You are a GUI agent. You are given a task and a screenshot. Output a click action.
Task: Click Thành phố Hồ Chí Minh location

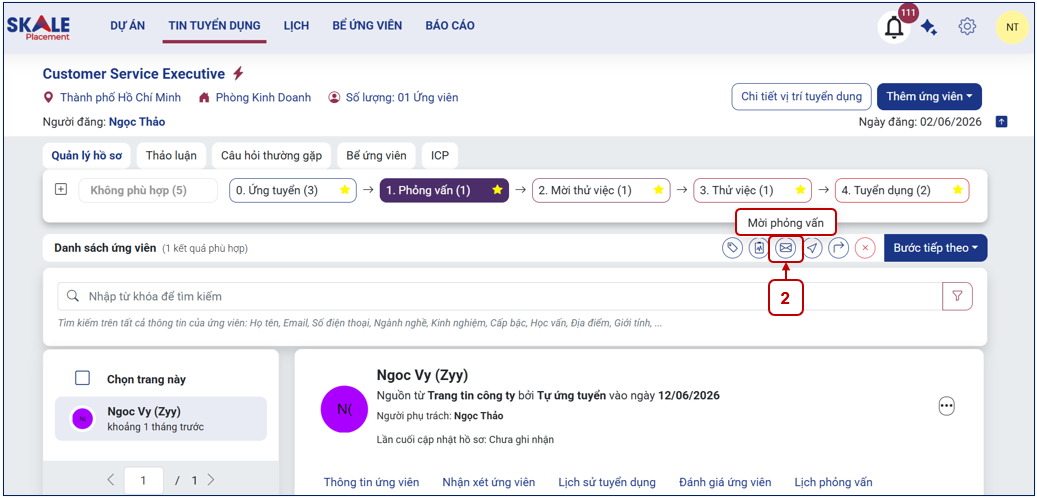point(120,97)
